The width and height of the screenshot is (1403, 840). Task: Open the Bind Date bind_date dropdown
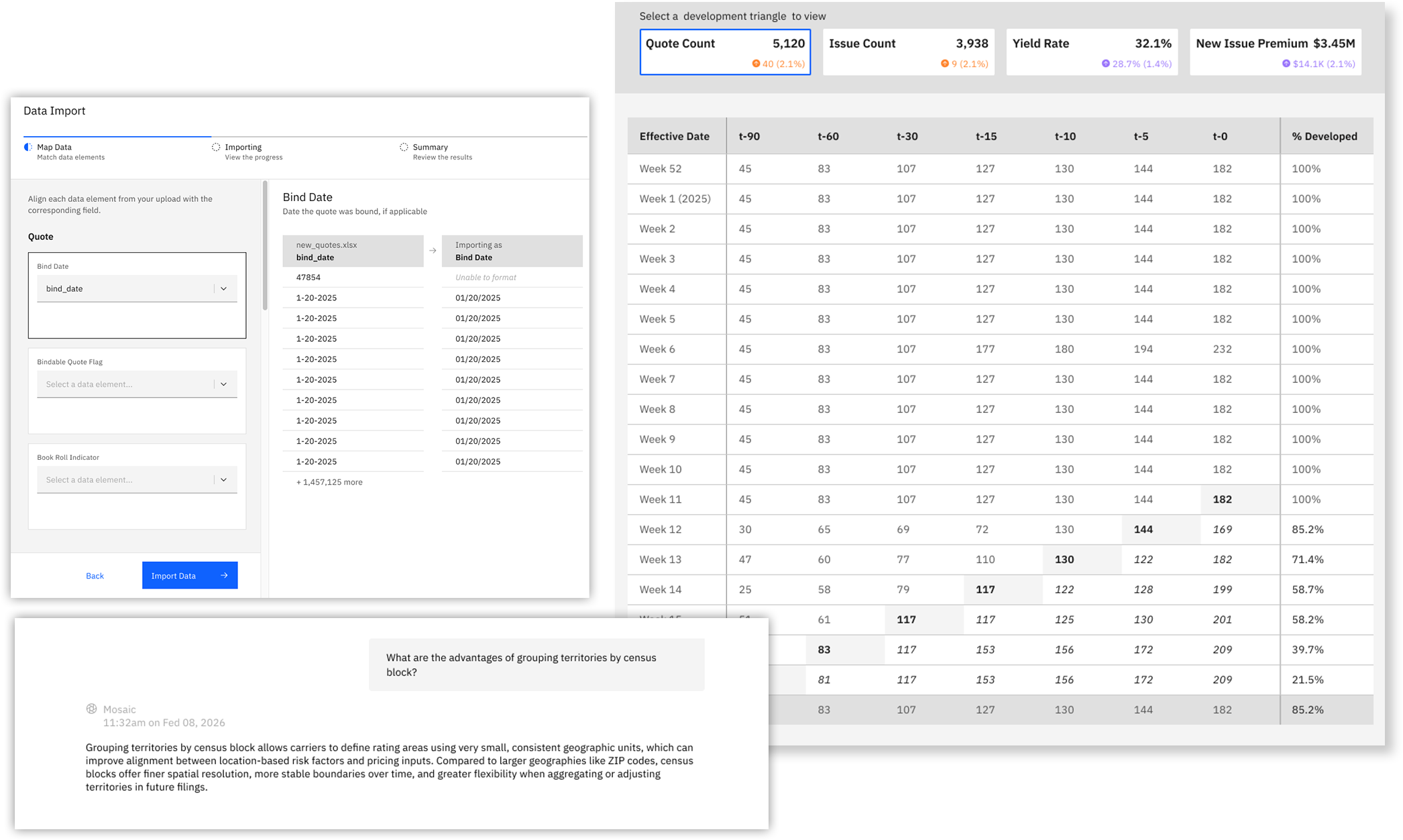pyautogui.click(x=137, y=289)
